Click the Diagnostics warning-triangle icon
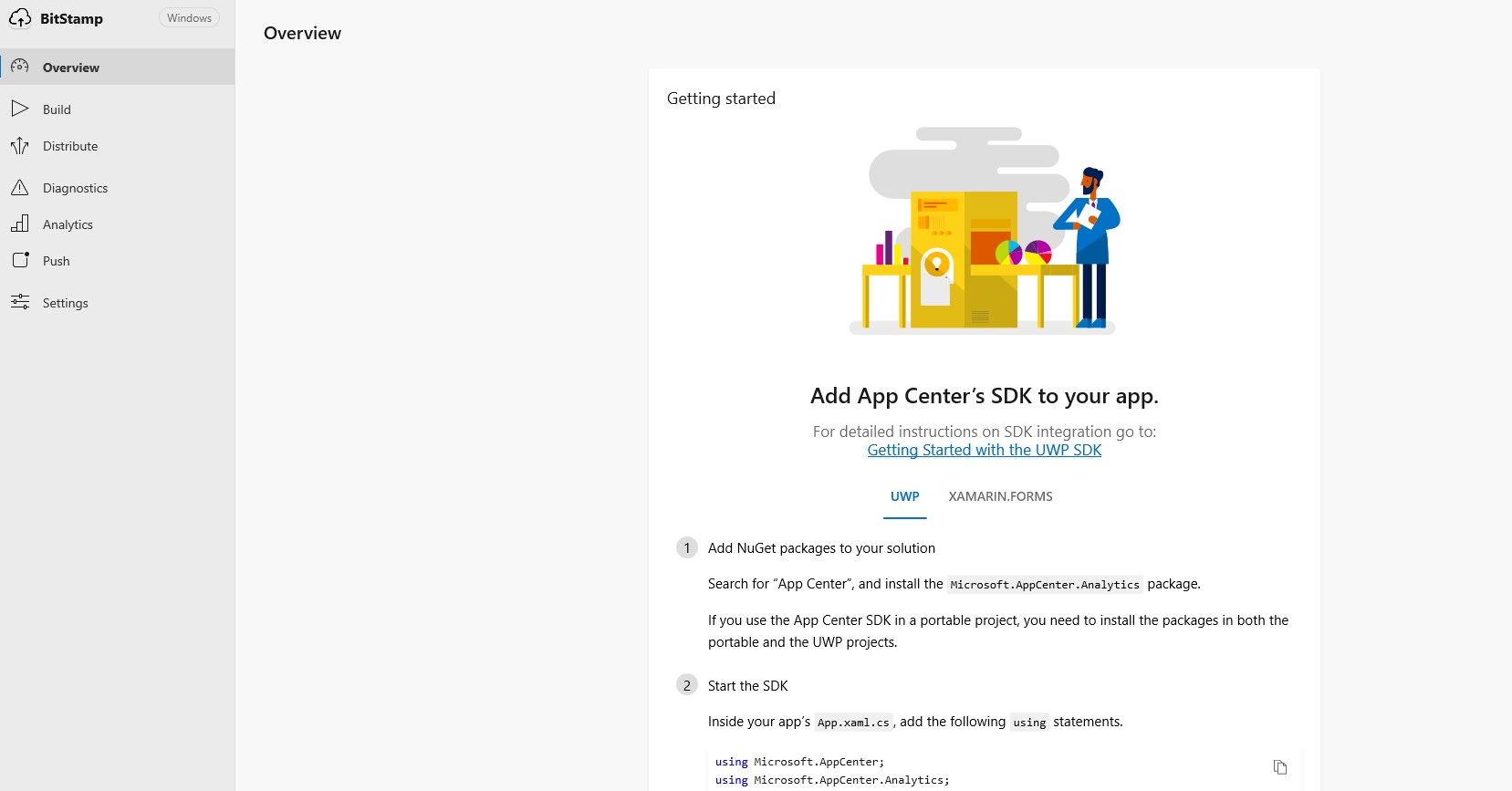This screenshot has width=1512, height=791. click(x=20, y=187)
